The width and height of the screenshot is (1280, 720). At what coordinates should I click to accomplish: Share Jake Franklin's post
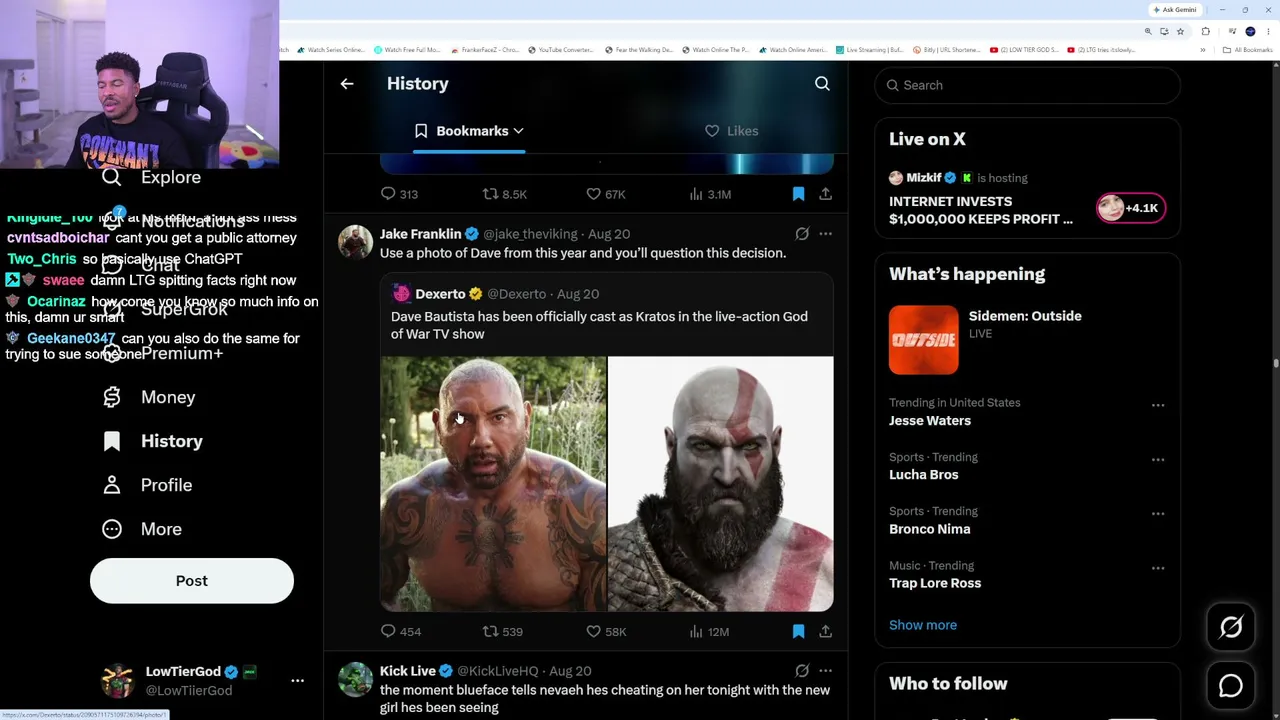(x=825, y=632)
